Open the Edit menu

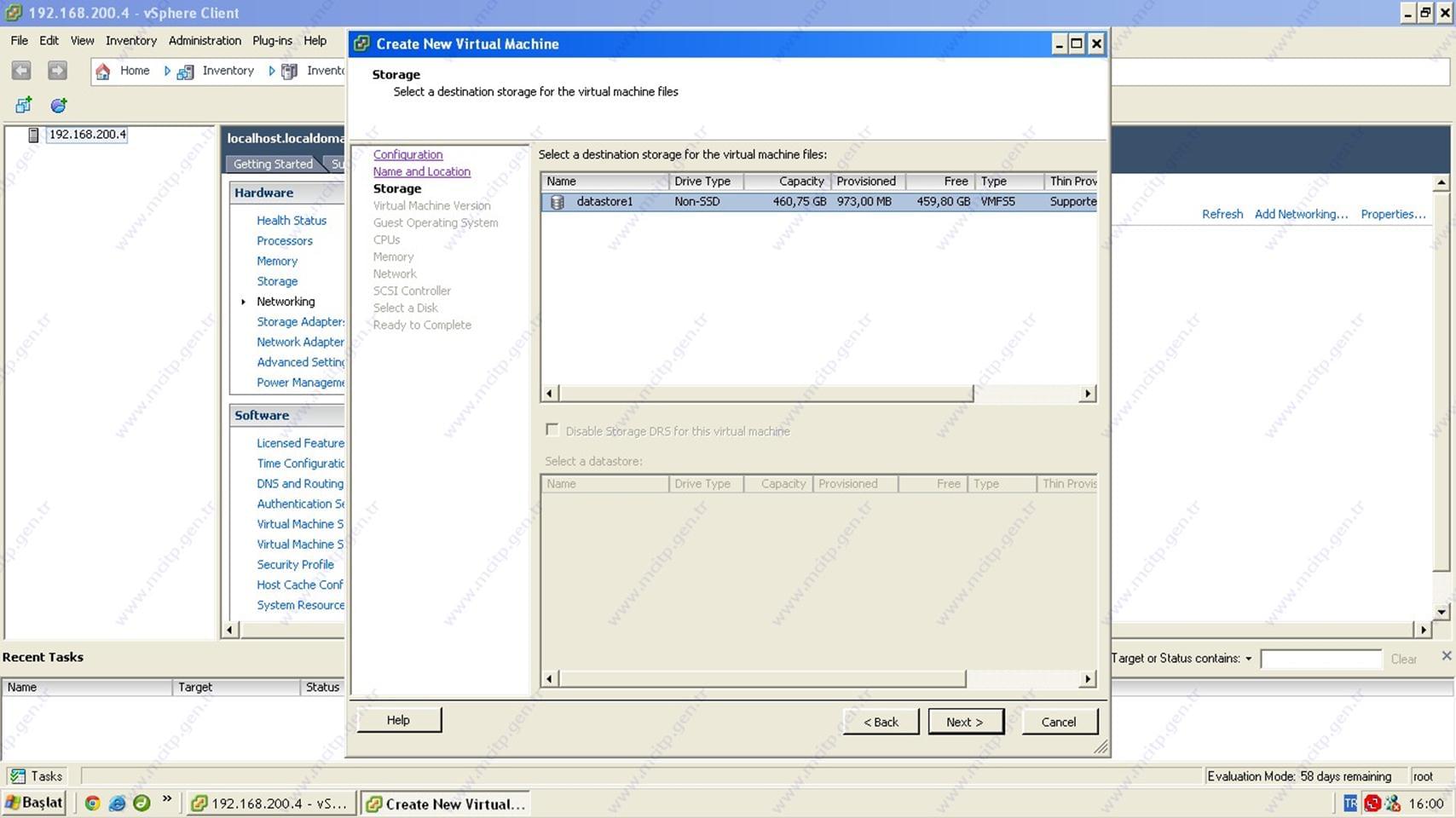[x=49, y=40]
